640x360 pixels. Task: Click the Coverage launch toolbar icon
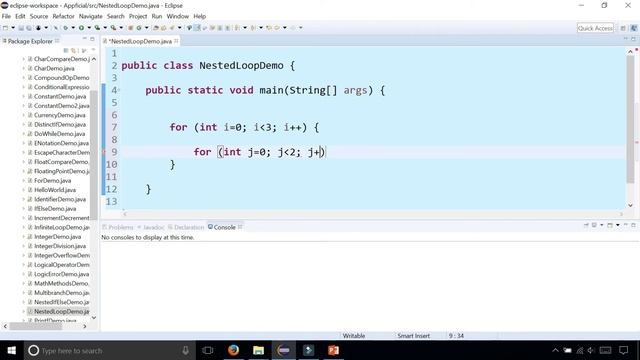[97, 28]
